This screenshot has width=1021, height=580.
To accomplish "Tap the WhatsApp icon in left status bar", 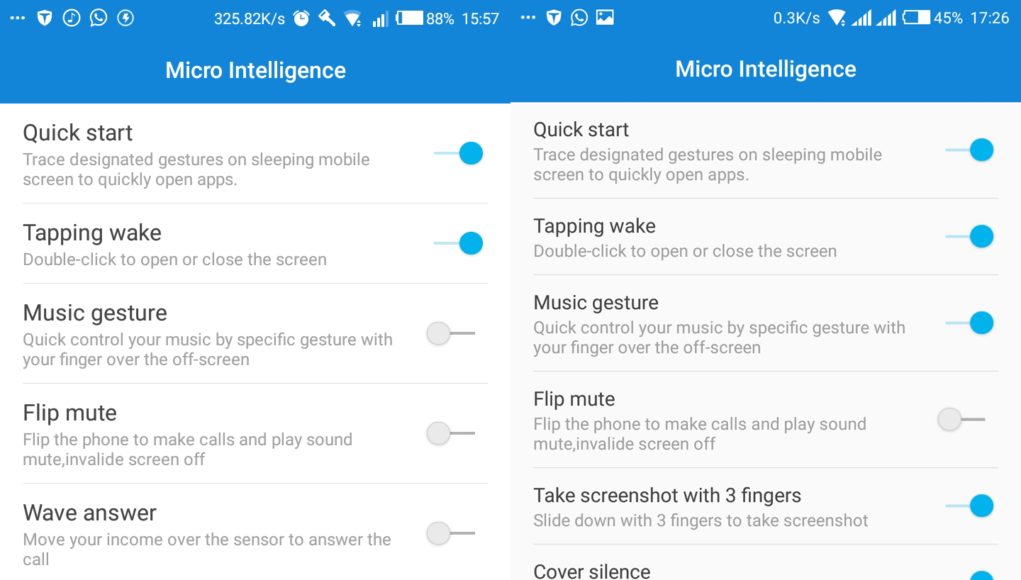I will click(98, 18).
